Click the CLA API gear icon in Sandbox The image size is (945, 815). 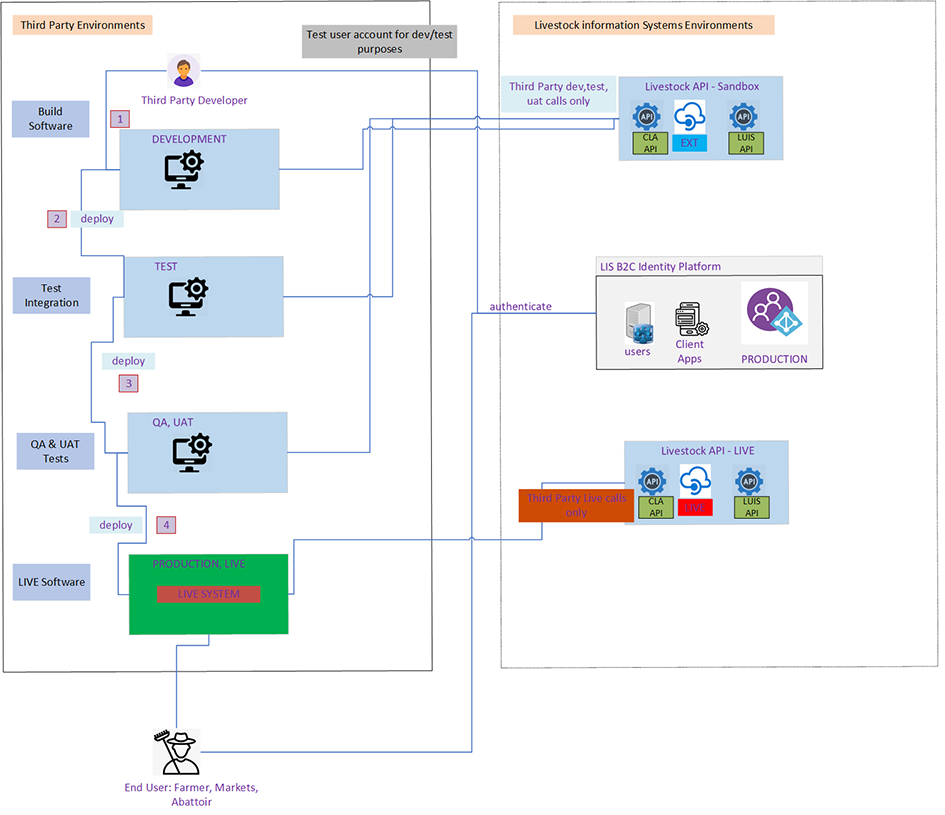click(x=648, y=115)
